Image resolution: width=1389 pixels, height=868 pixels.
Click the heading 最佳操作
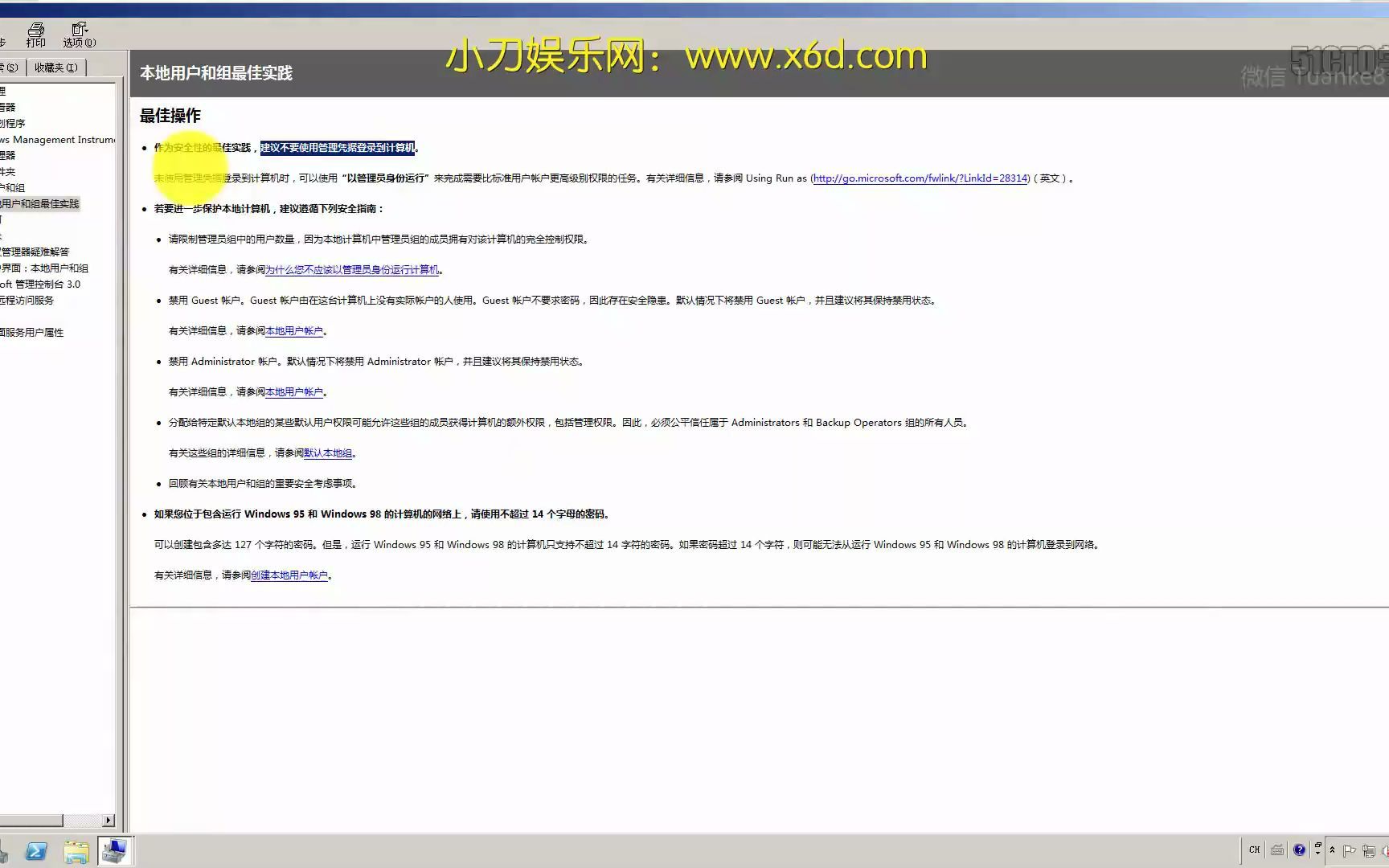tap(170, 116)
